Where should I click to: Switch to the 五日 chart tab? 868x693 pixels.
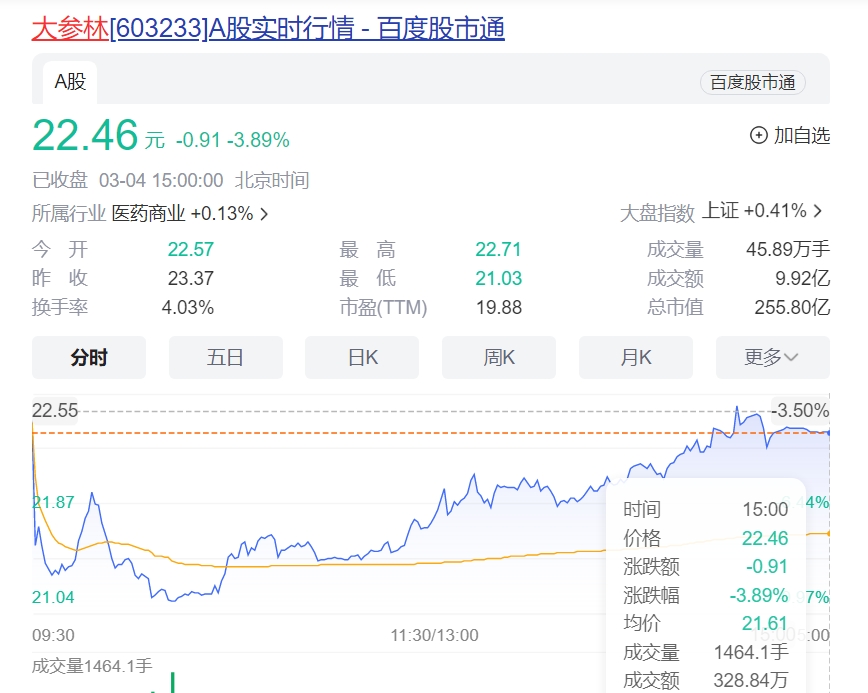[225, 358]
